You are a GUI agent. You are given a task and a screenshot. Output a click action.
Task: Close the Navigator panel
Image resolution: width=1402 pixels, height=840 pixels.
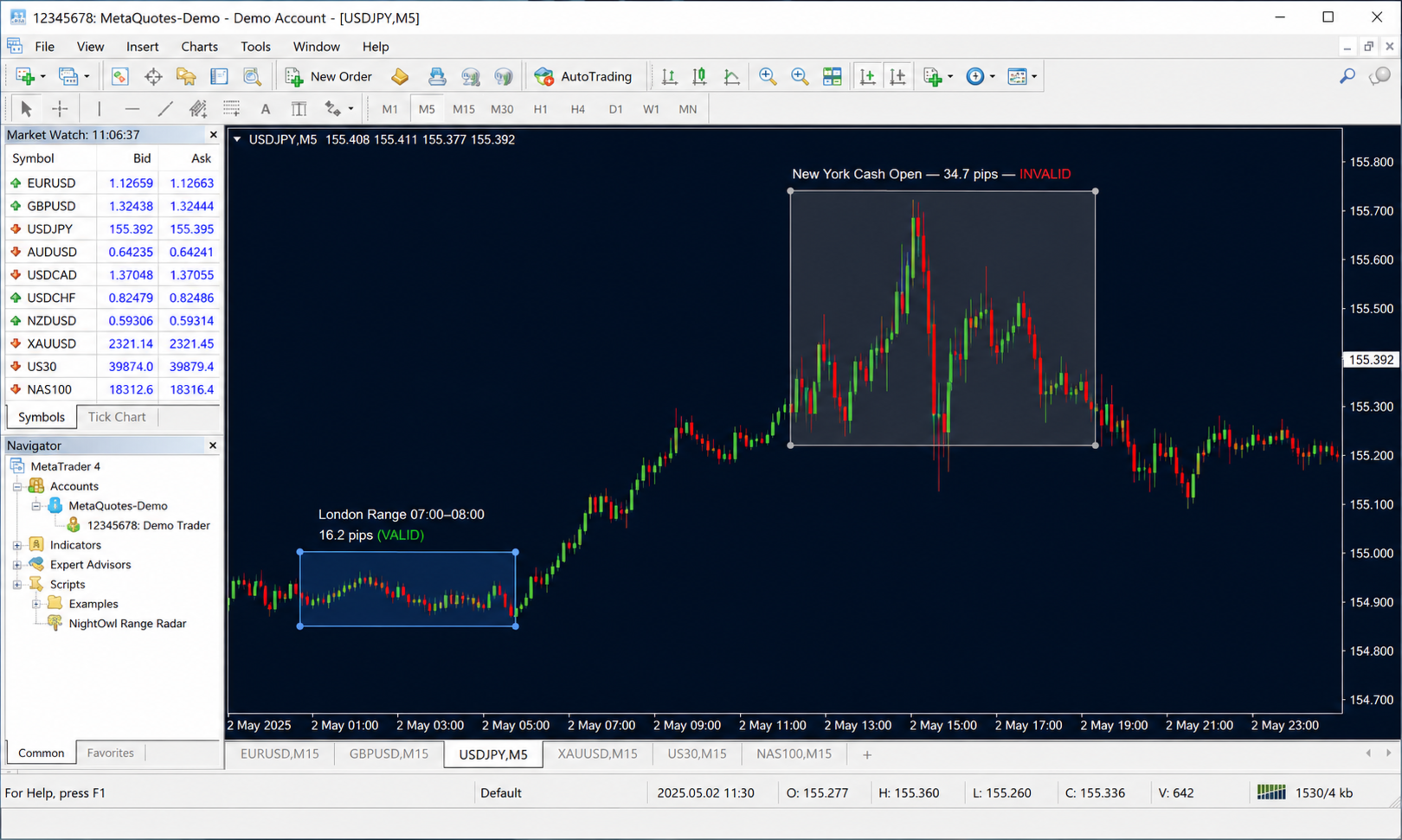coord(213,446)
